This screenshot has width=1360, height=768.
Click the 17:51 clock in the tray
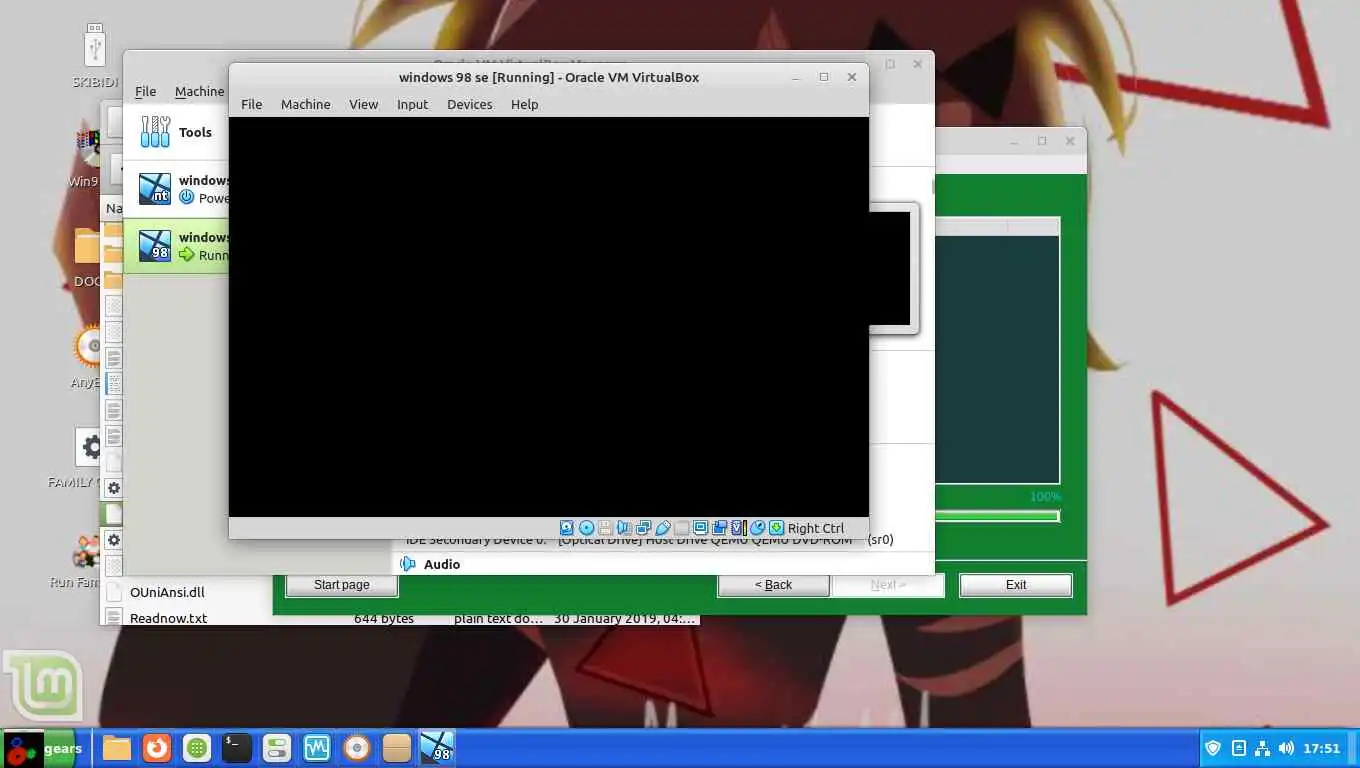coord(1322,748)
